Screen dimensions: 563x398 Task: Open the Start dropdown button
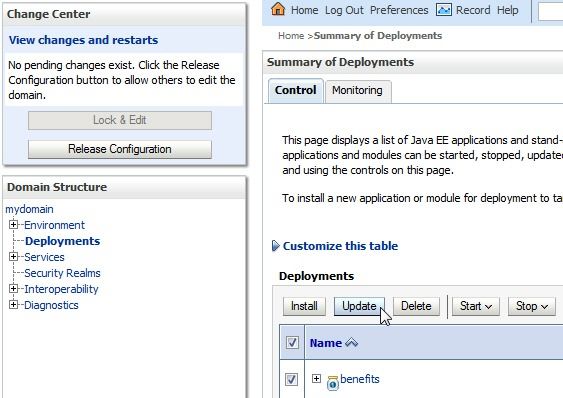point(475,306)
